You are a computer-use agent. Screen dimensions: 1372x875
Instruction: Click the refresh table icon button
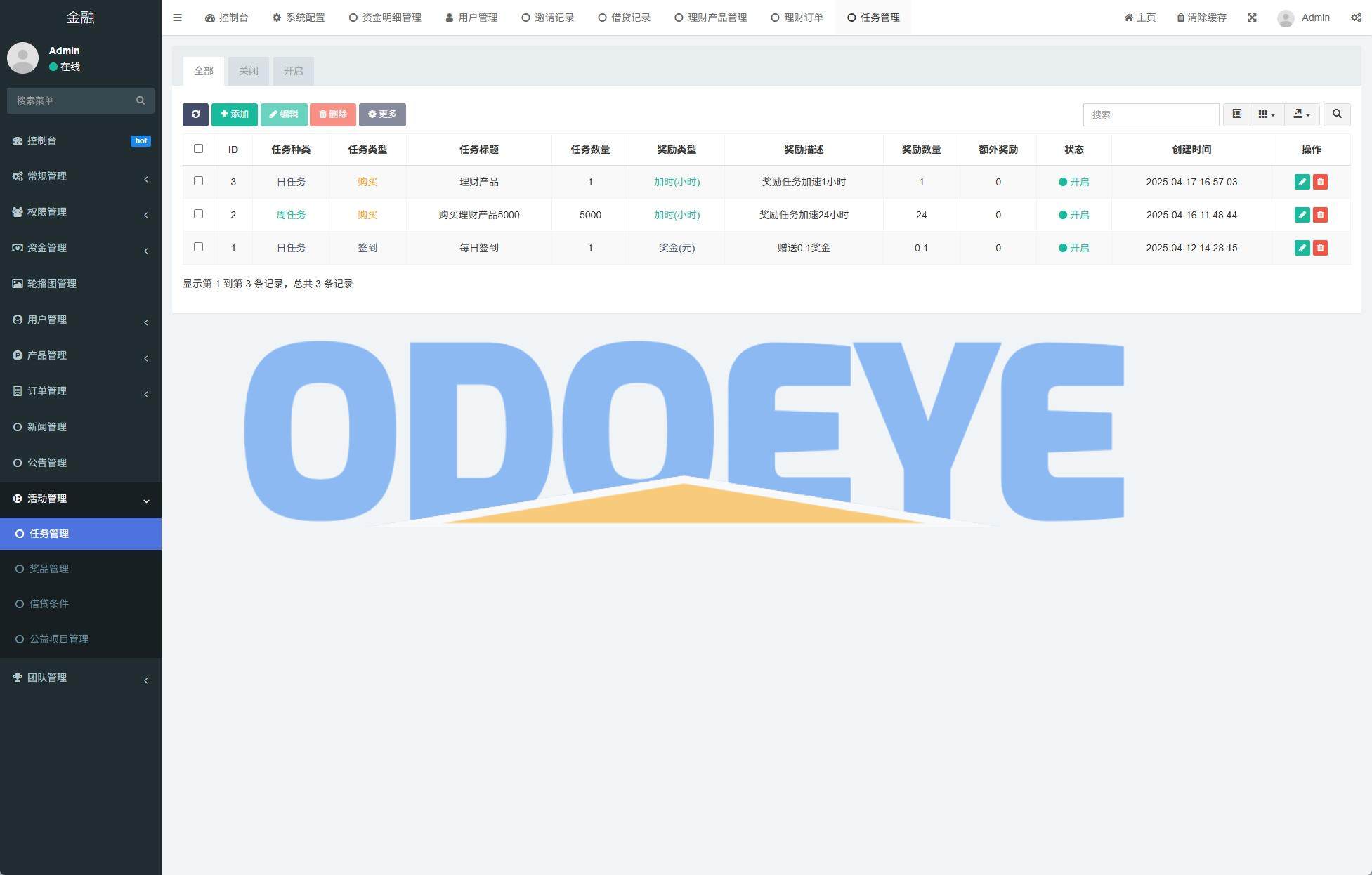[x=195, y=114]
